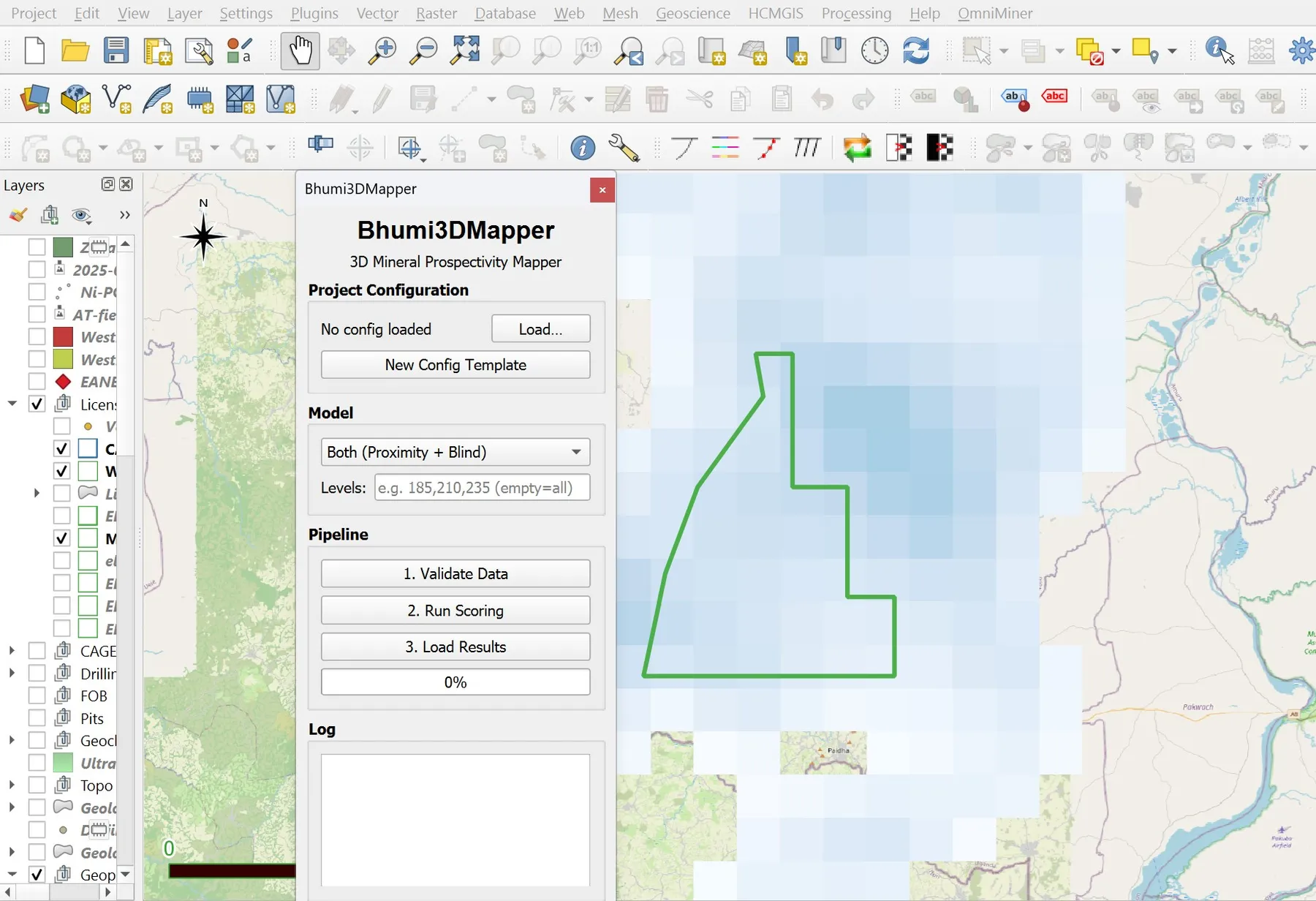Open the wrench and screwdriver tool
The width and height of the screenshot is (1316, 901).
[624, 148]
